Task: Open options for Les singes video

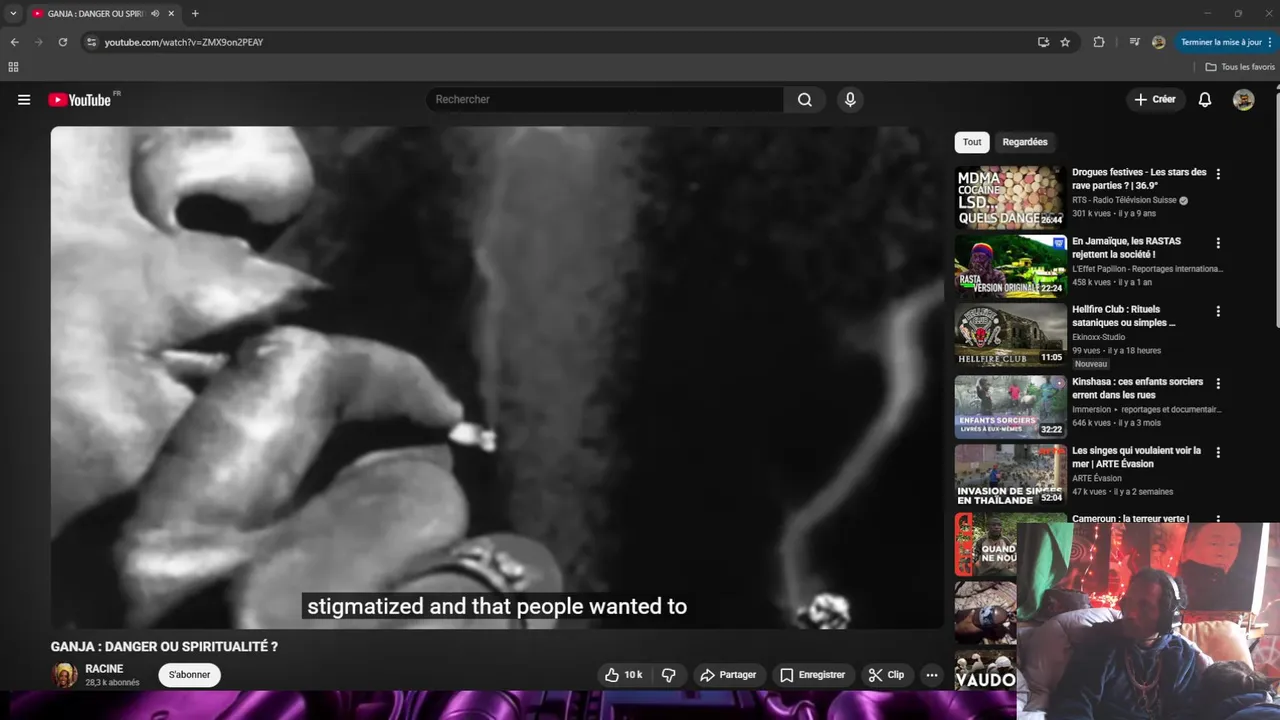Action: coord(1218,452)
